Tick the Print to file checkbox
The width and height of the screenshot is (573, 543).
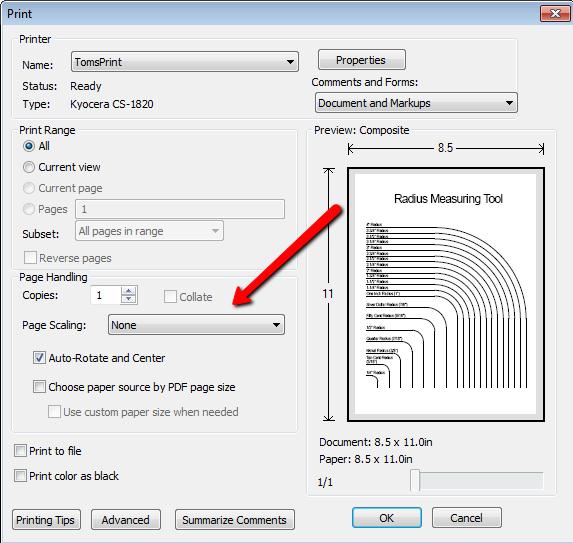(x=20, y=451)
